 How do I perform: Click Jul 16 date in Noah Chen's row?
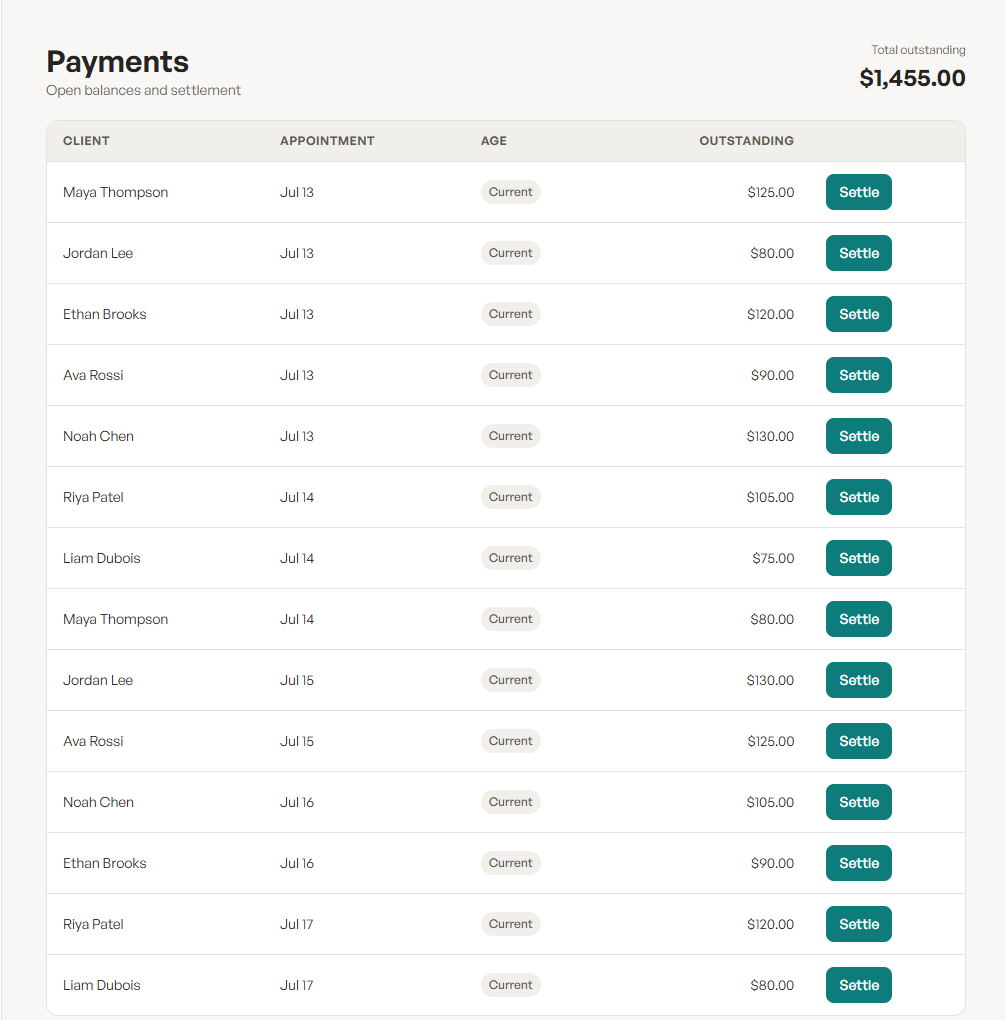point(297,802)
